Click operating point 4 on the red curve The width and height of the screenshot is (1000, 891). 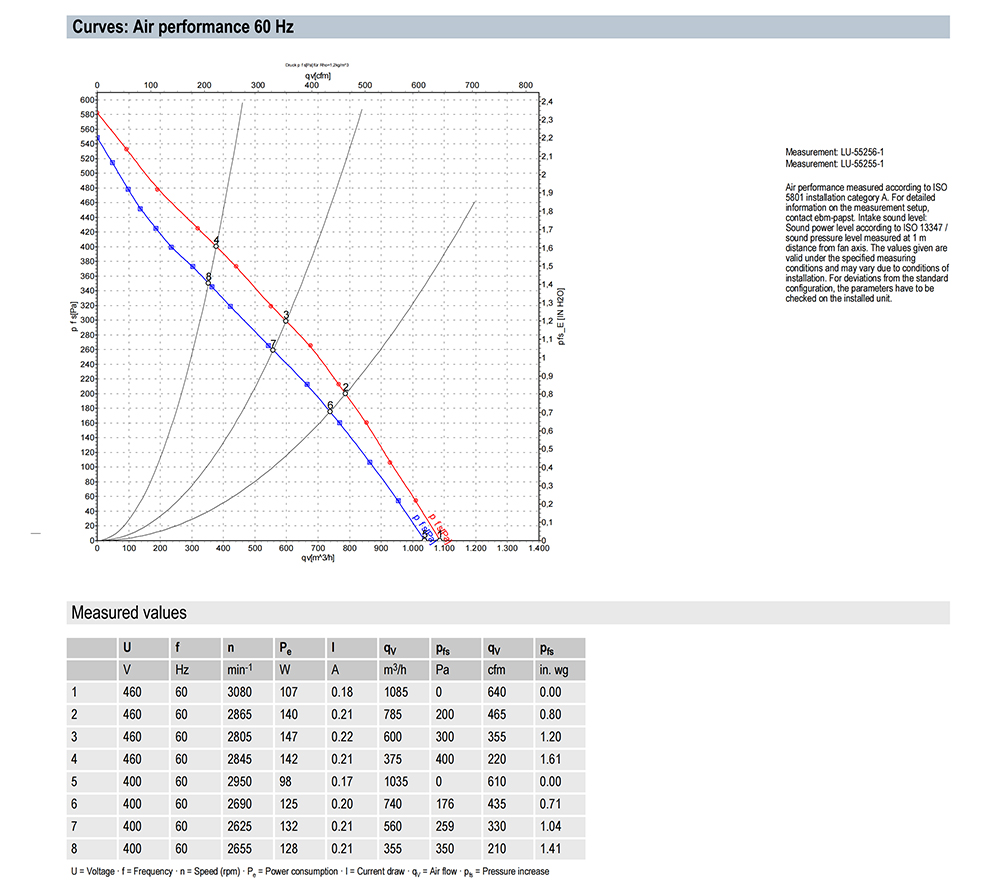pyautogui.click(x=215, y=245)
